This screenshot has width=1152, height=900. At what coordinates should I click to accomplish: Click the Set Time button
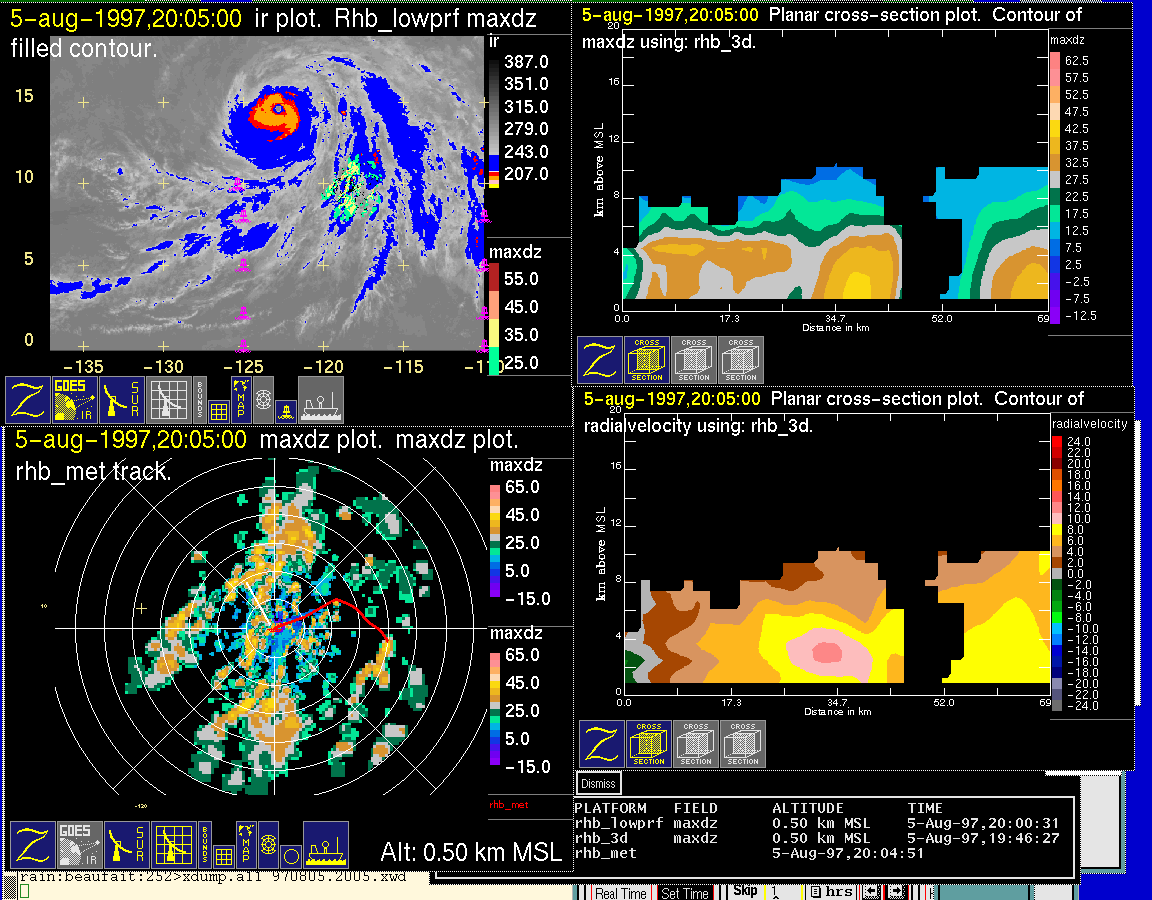click(x=685, y=893)
